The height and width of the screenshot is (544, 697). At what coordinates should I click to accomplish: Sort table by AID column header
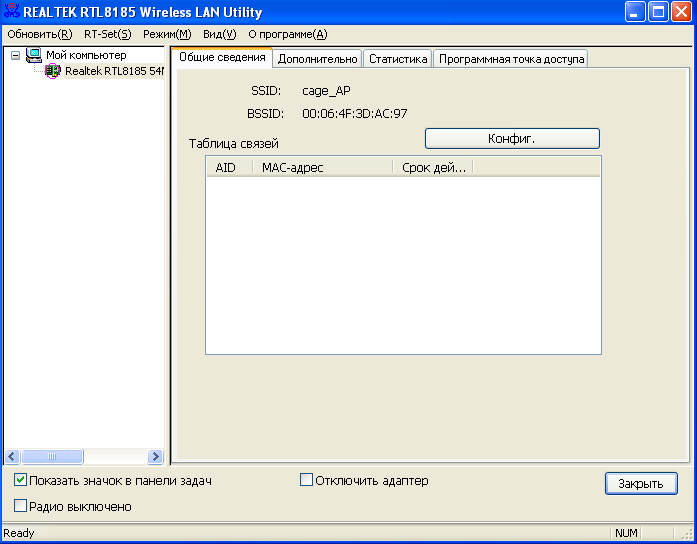click(x=229, y=168)
